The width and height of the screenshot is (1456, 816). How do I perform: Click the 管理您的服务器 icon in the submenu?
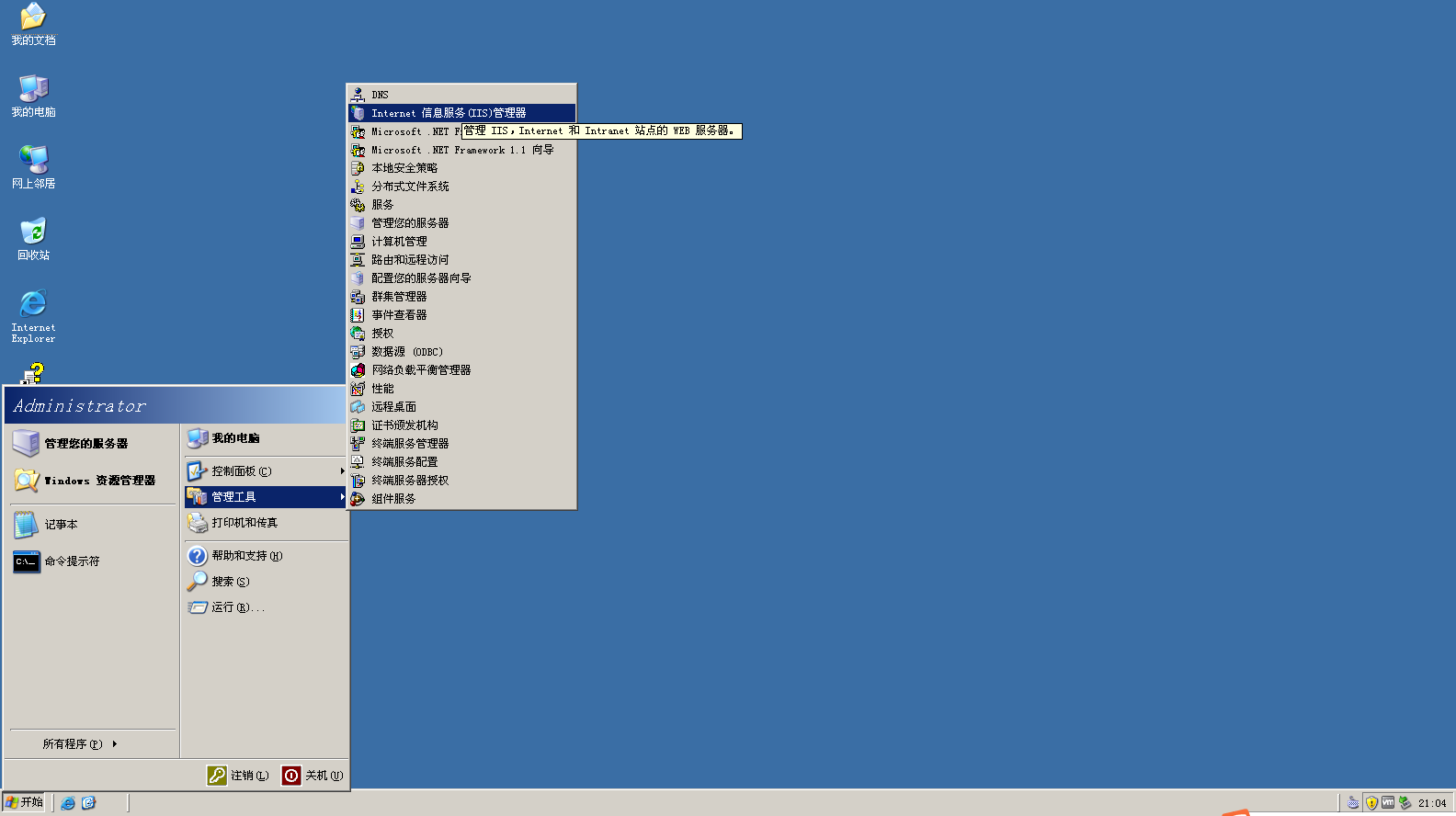coord(358,223)
